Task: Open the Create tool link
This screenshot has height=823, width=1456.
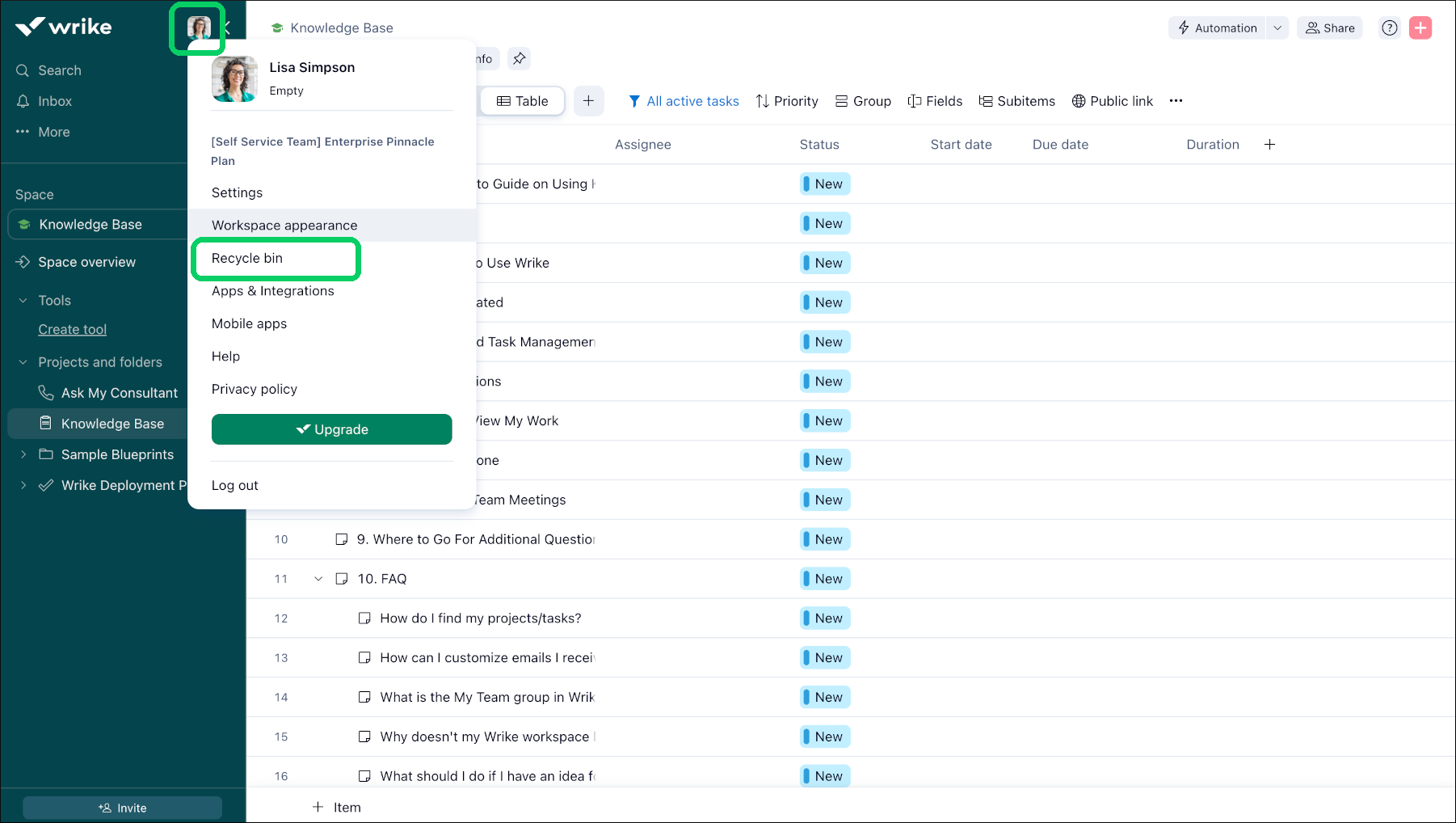Action: tap(72, 330)
